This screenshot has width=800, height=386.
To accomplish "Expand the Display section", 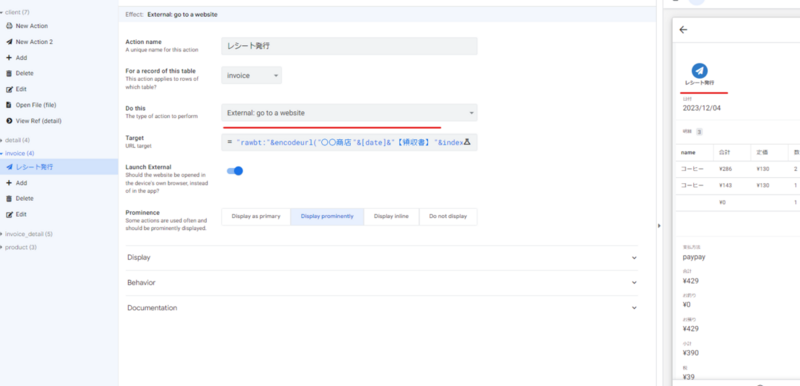I will point(382,258).
